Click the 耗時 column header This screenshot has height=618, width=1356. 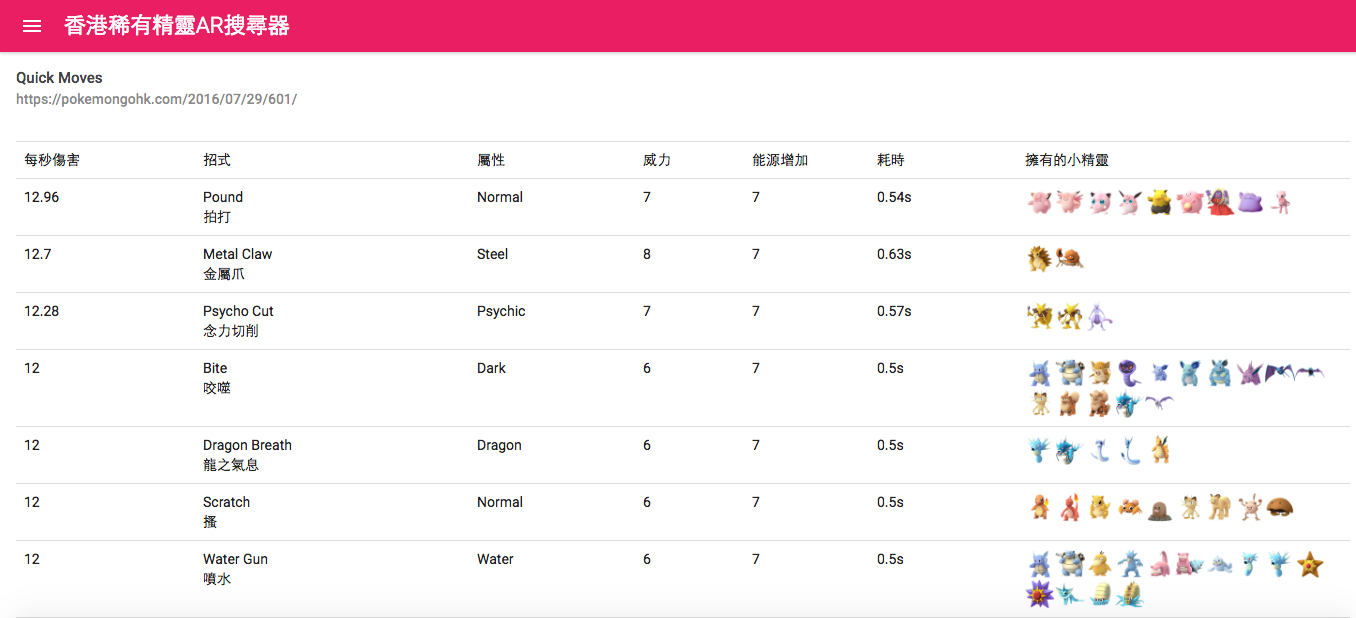pos(891,160)
